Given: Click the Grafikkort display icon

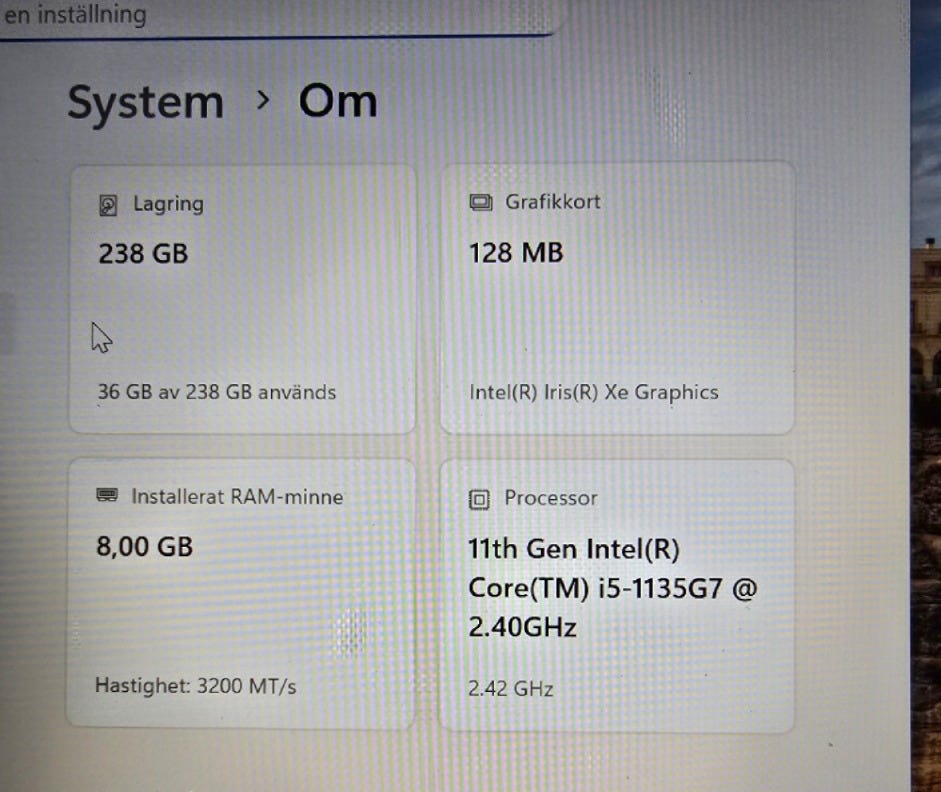Looking at the screenshot, I should (x=481, y=203).
